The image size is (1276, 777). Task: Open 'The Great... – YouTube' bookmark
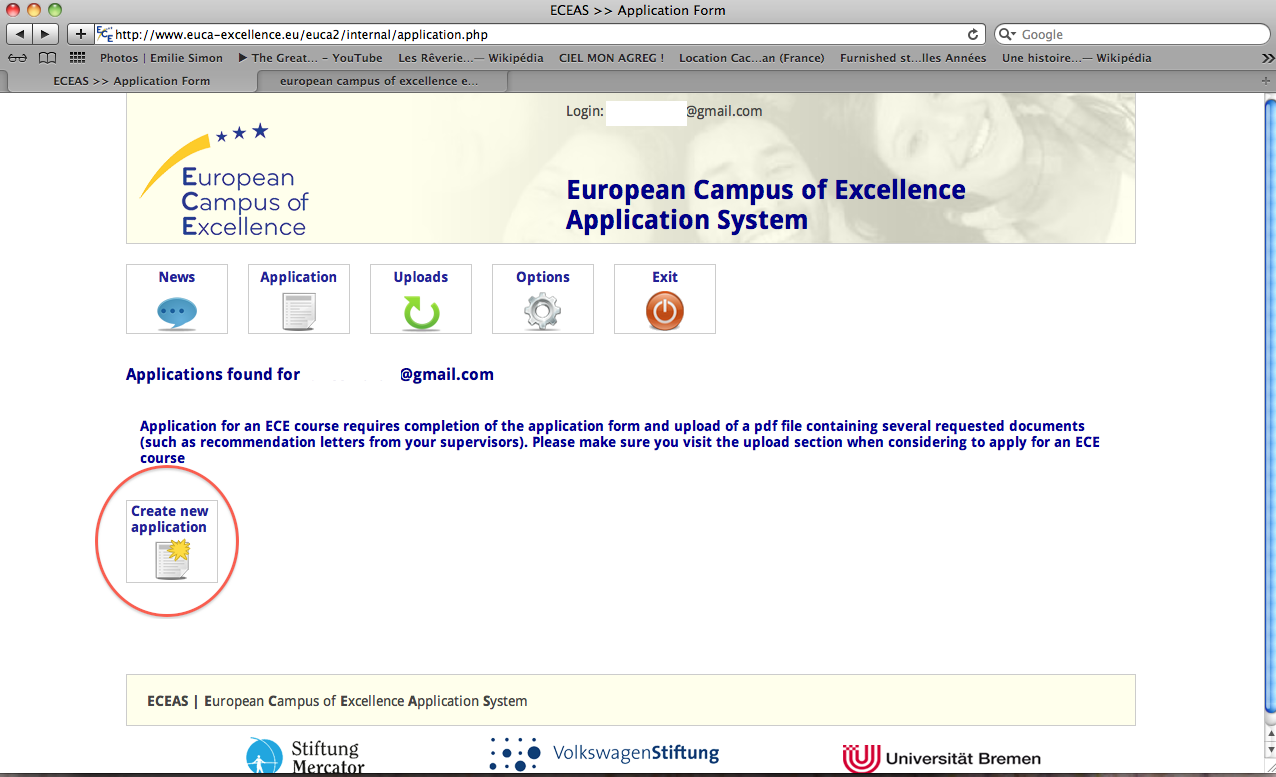pyautogui.click(x=310, y=58)
